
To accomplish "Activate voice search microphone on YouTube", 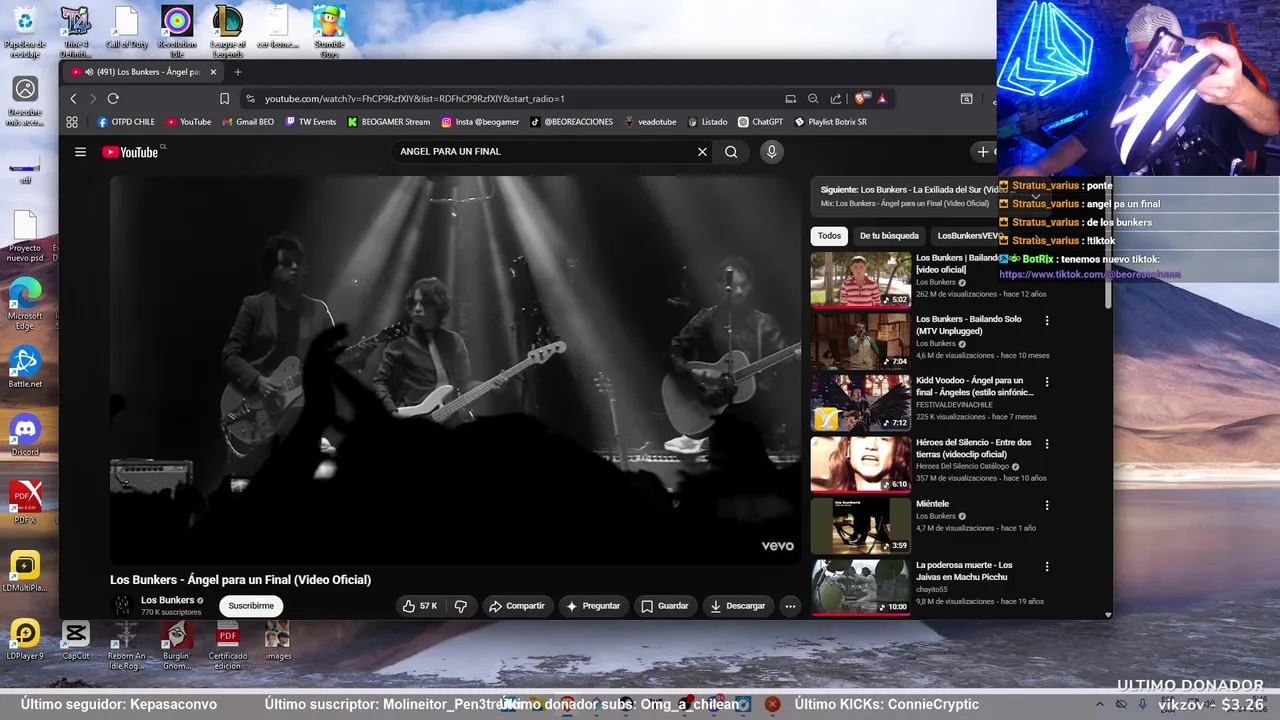I will click(x=771, y=152).
